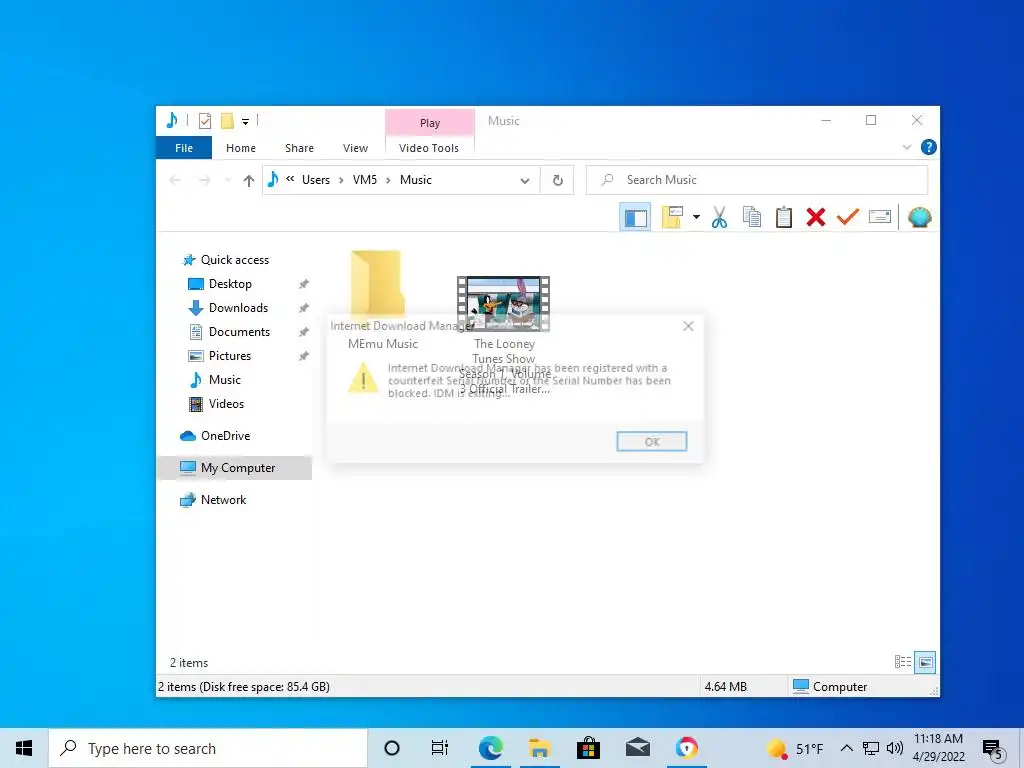Click the quick access Properties checkmark icon
This screenshot has height=768, width=1024.
pyautogui.click(x=204, y=121)
